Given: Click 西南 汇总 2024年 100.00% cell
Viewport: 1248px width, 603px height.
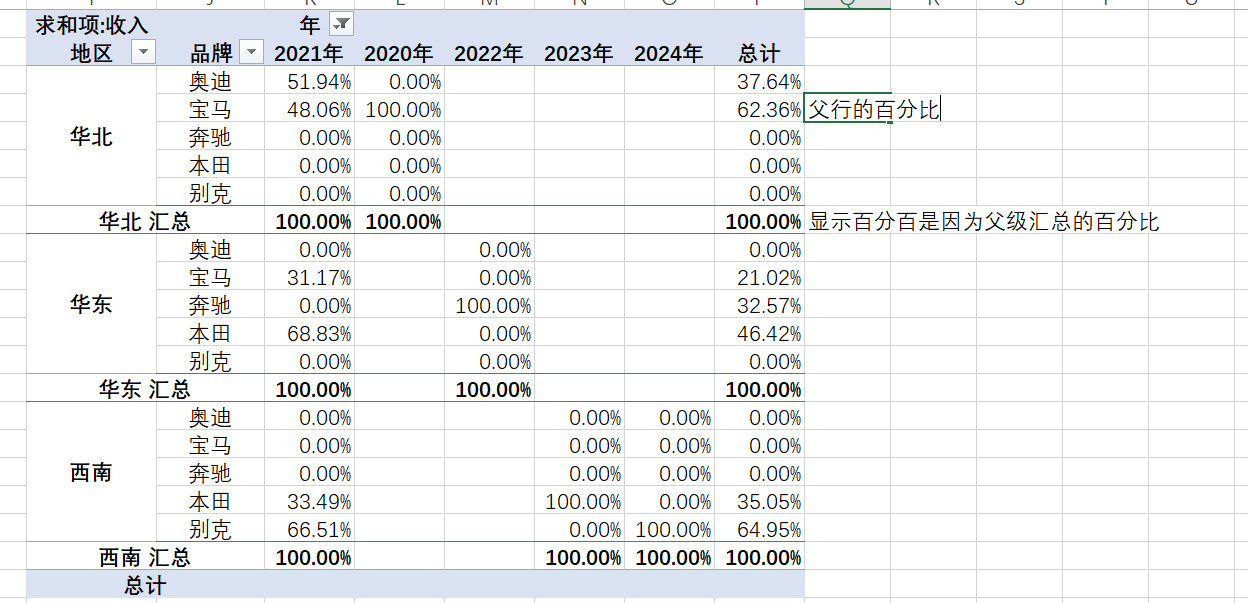Looking at the screenshot, I should 669,557.
